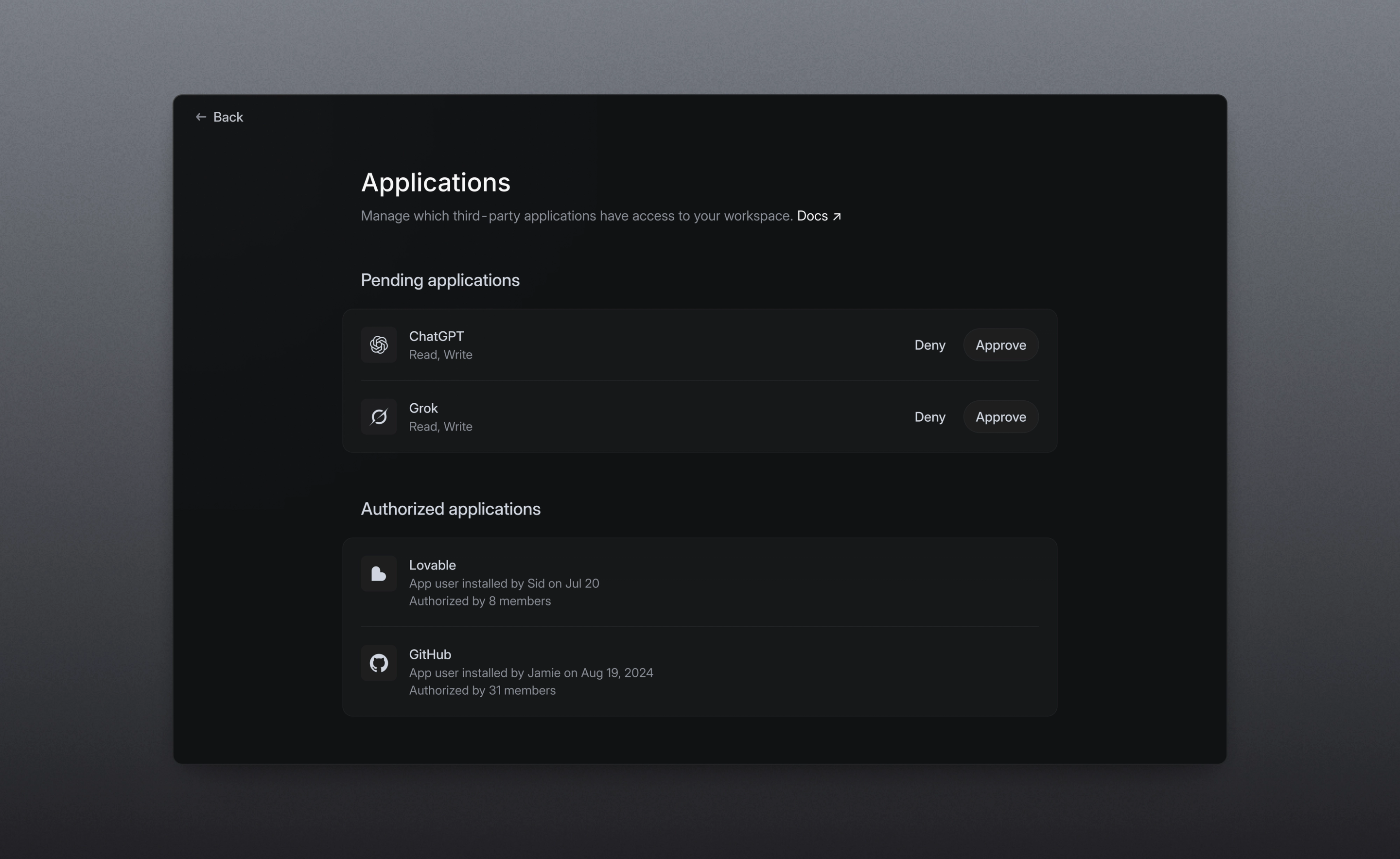1400x859 pixels.
Task: Click the 'Manage which third-party applications' description
Action: (577, 216)
